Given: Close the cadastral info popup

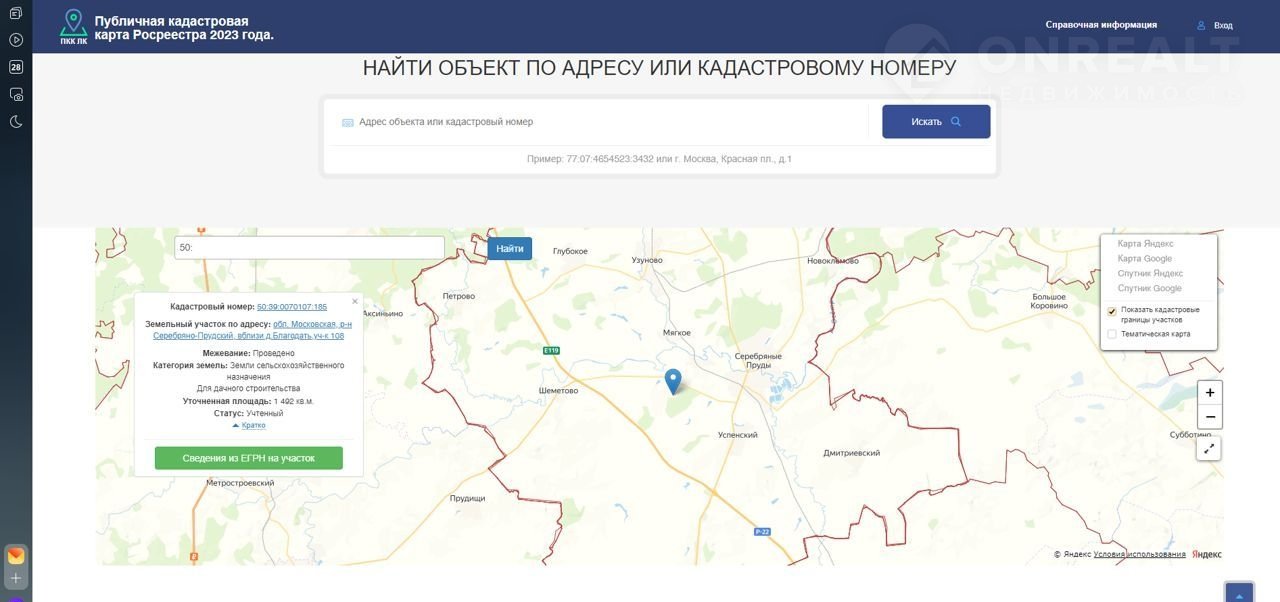Looking at the screenshot, I should [354, 301].
